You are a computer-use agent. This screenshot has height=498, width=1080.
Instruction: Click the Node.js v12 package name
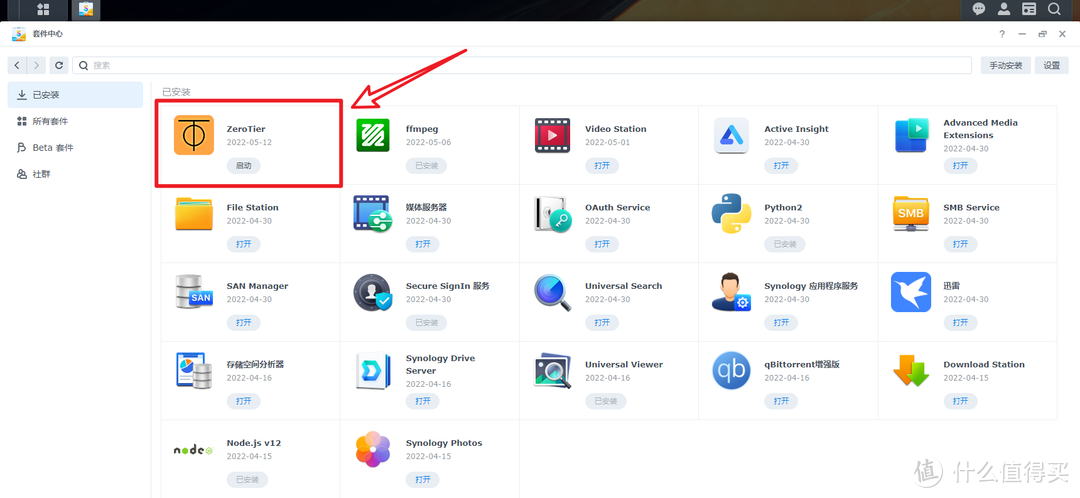pyautogui.click(x=253, y=443)
